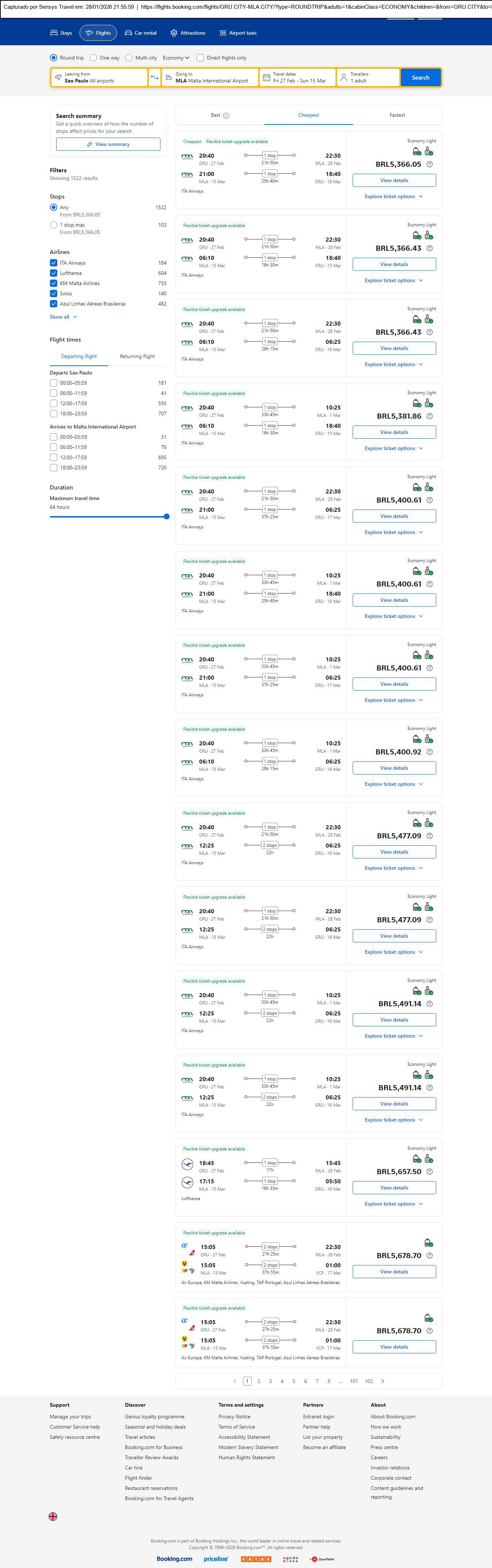
Task: Uncheck the Lufthansa airline filter
Action: [54, 273]
